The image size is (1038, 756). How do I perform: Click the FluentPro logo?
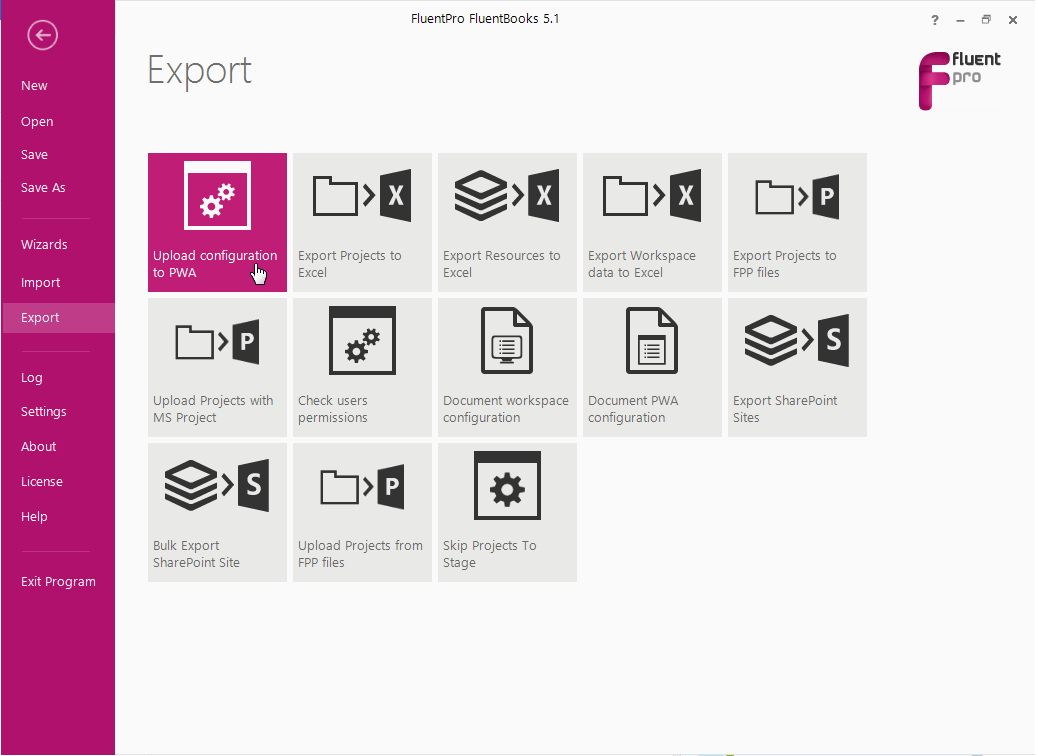tap(959, 80)
